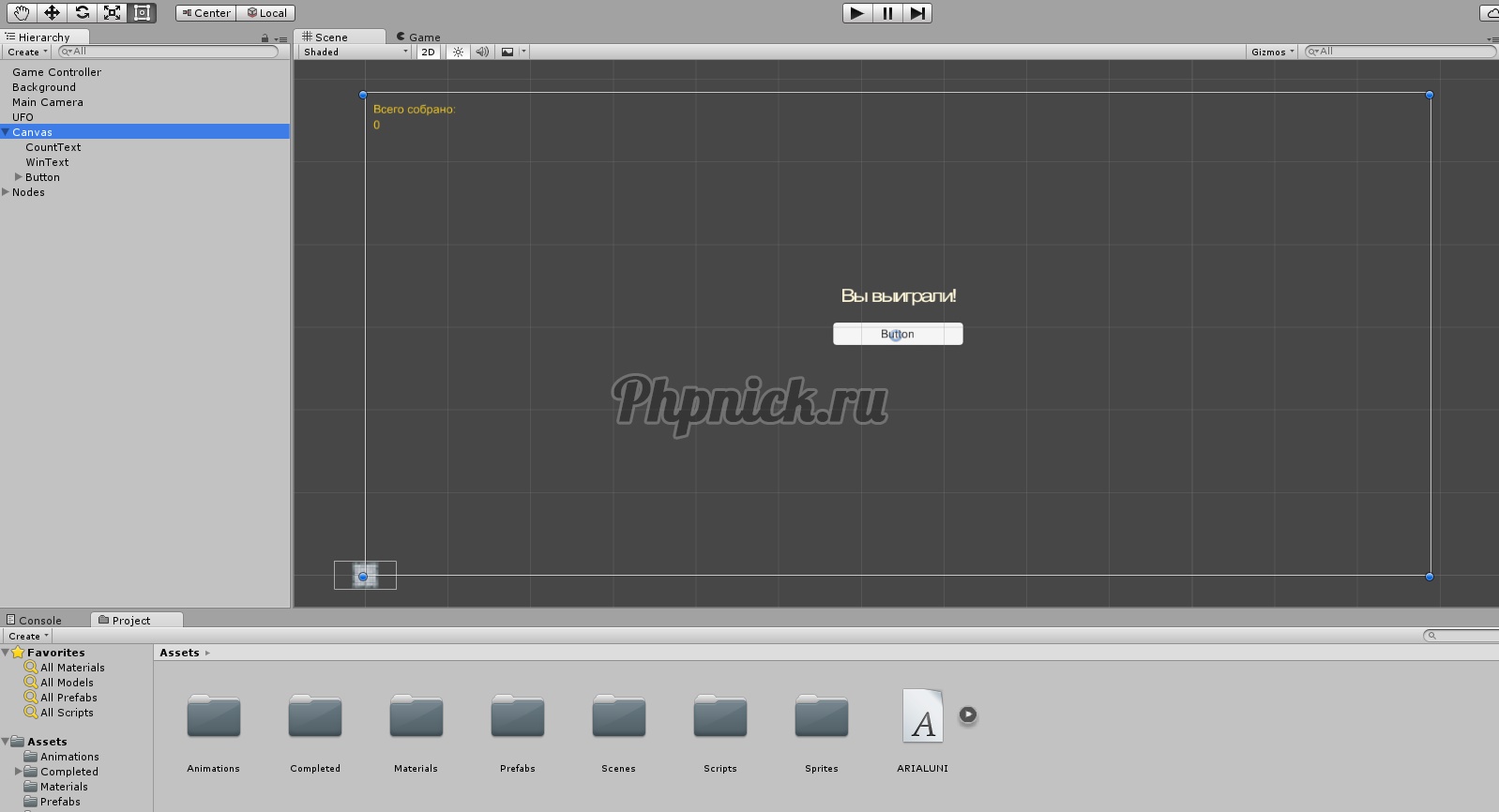The height and width of the screenshot is (812, 1499).
Task: Toggle scene lighting sun icon
Action: pyautogui.click(x=458, y=52)
